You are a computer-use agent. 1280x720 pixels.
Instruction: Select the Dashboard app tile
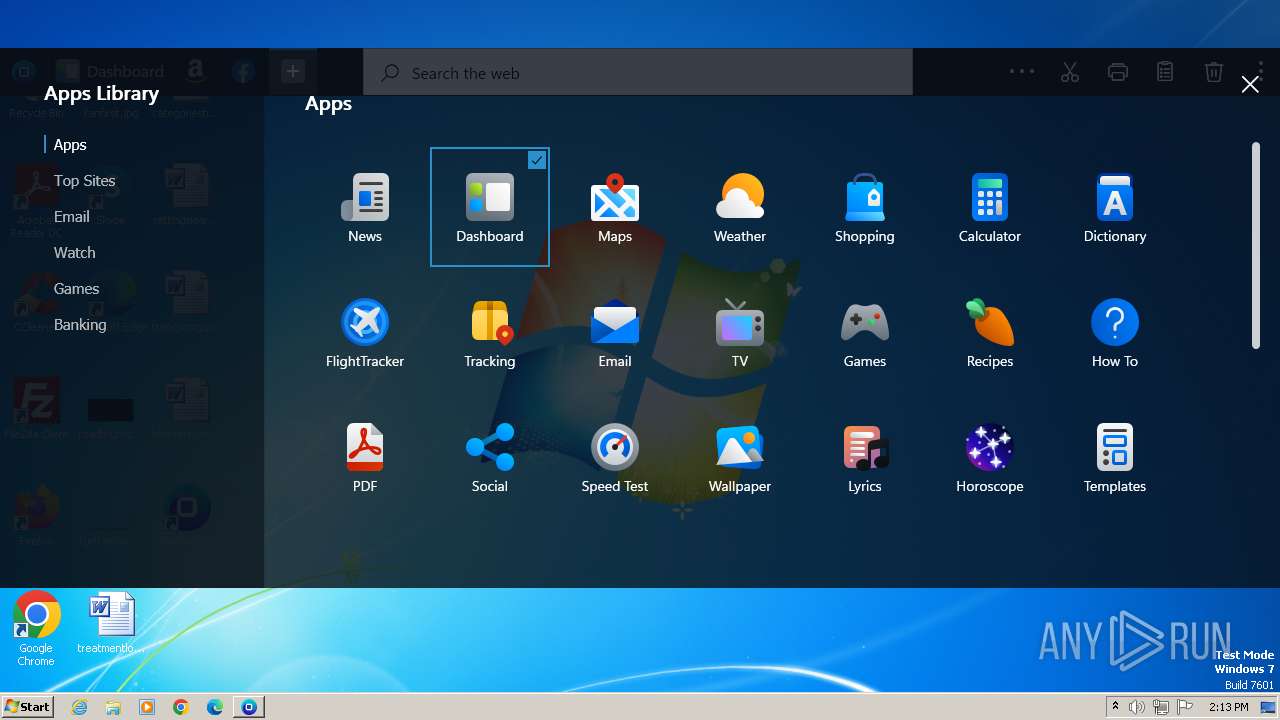point(490,207)
